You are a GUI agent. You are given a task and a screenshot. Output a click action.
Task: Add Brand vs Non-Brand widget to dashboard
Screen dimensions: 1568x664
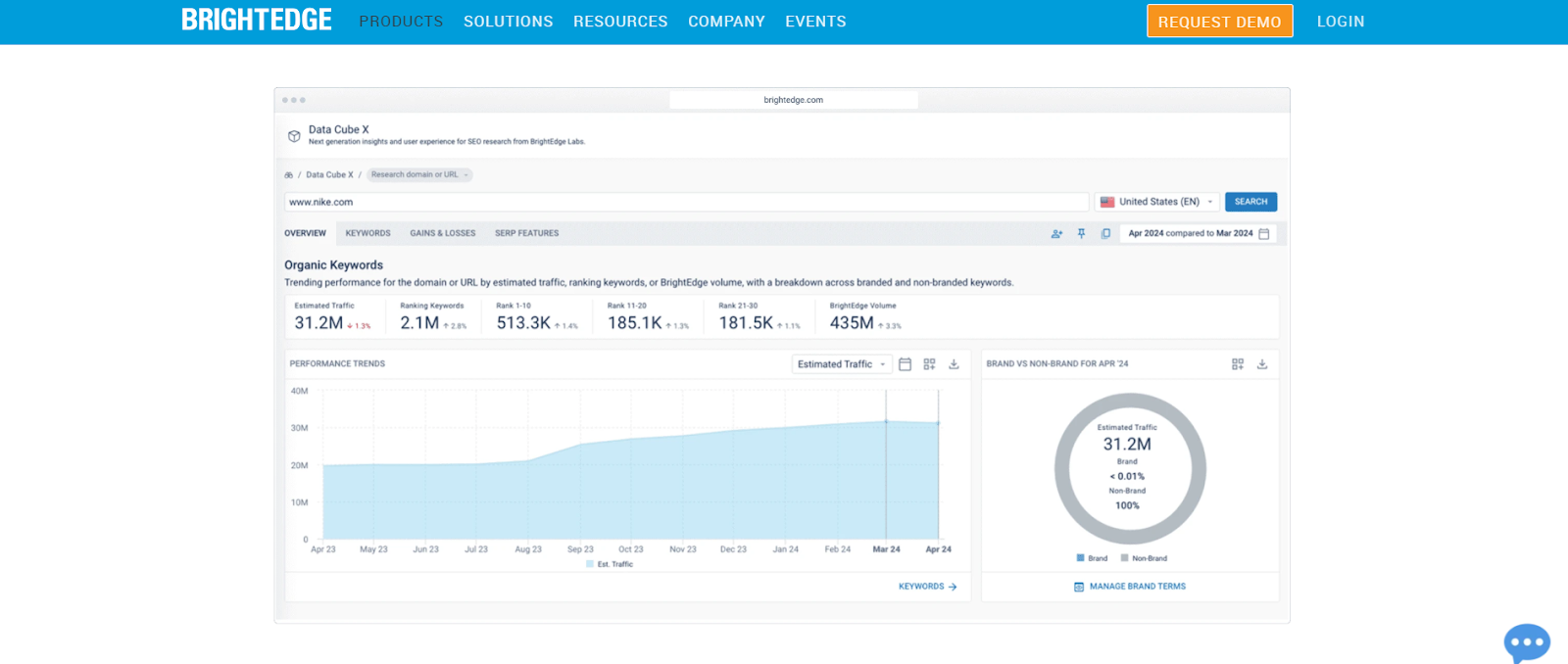pyautogui.click(x=1238, y=364)
